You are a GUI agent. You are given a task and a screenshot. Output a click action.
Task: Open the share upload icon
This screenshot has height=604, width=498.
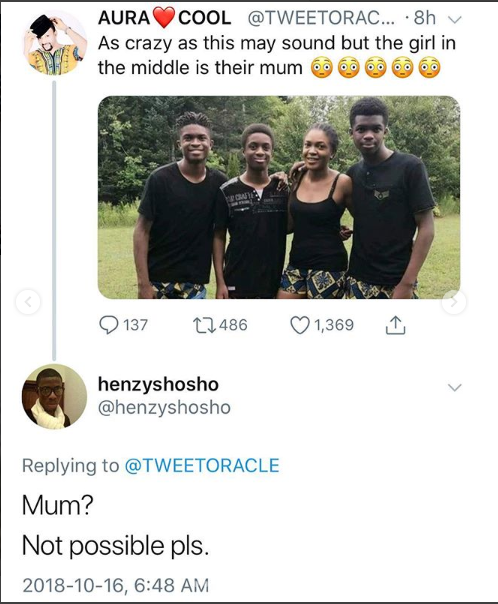point(395,325)
